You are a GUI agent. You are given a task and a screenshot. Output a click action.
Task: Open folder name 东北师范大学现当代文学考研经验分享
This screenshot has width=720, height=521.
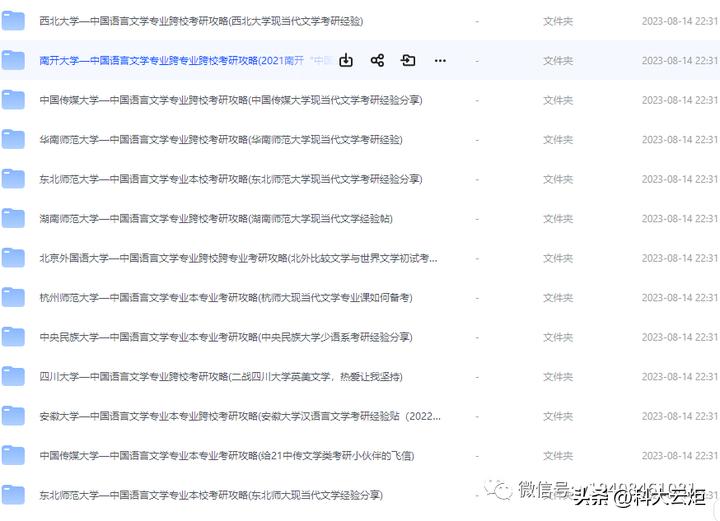(231, 179)
